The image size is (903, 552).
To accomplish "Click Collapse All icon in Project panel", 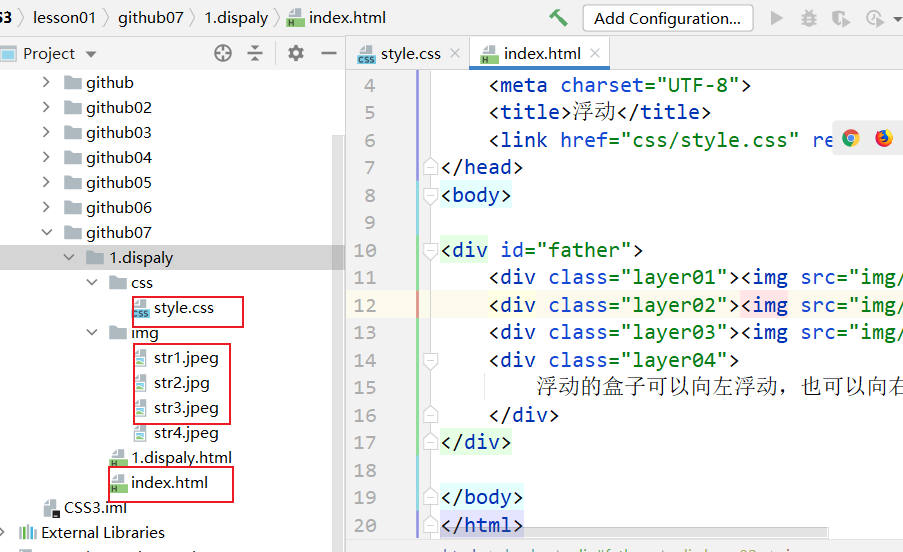I will 255,53.
